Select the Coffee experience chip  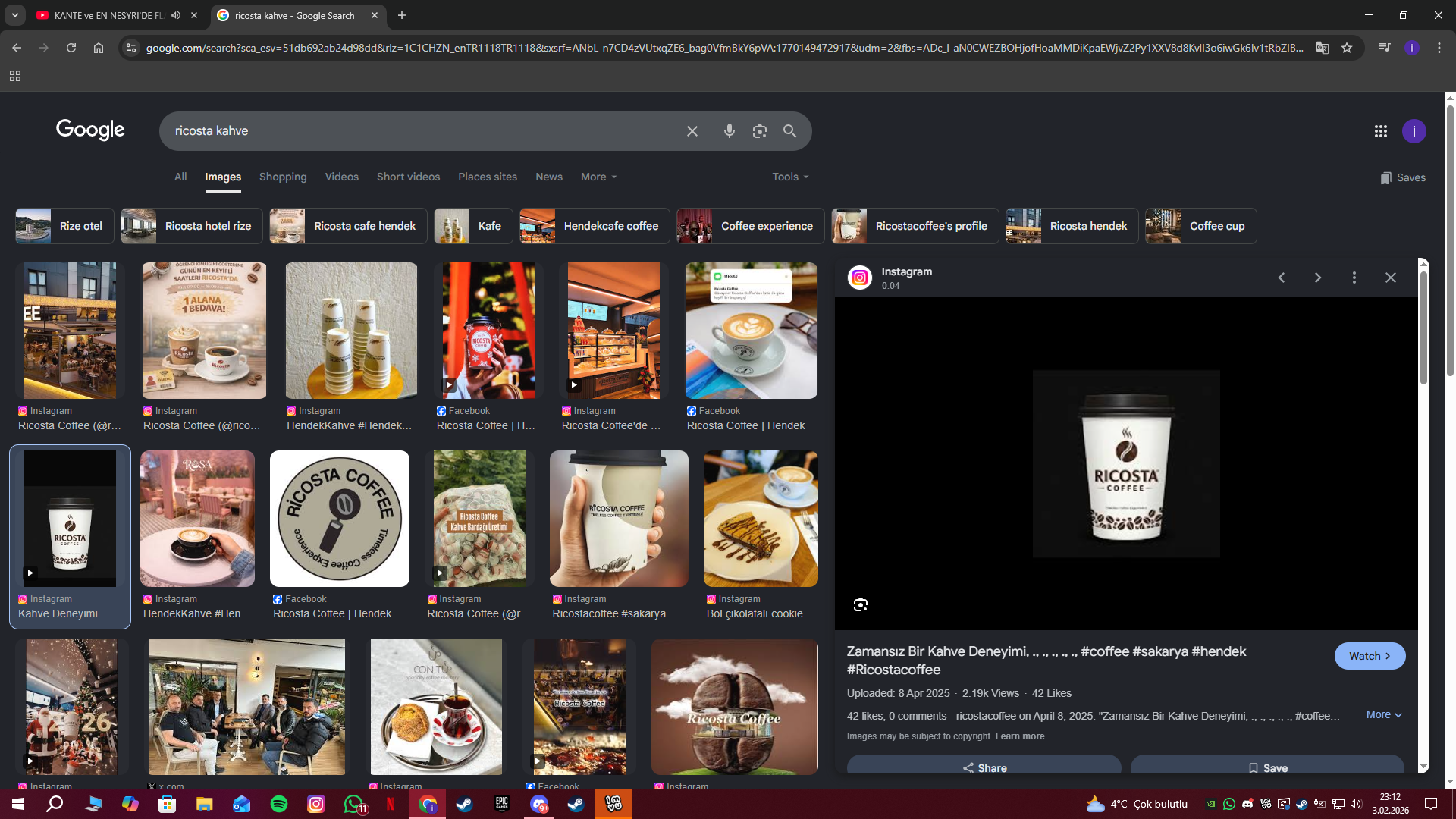point(750,226)
